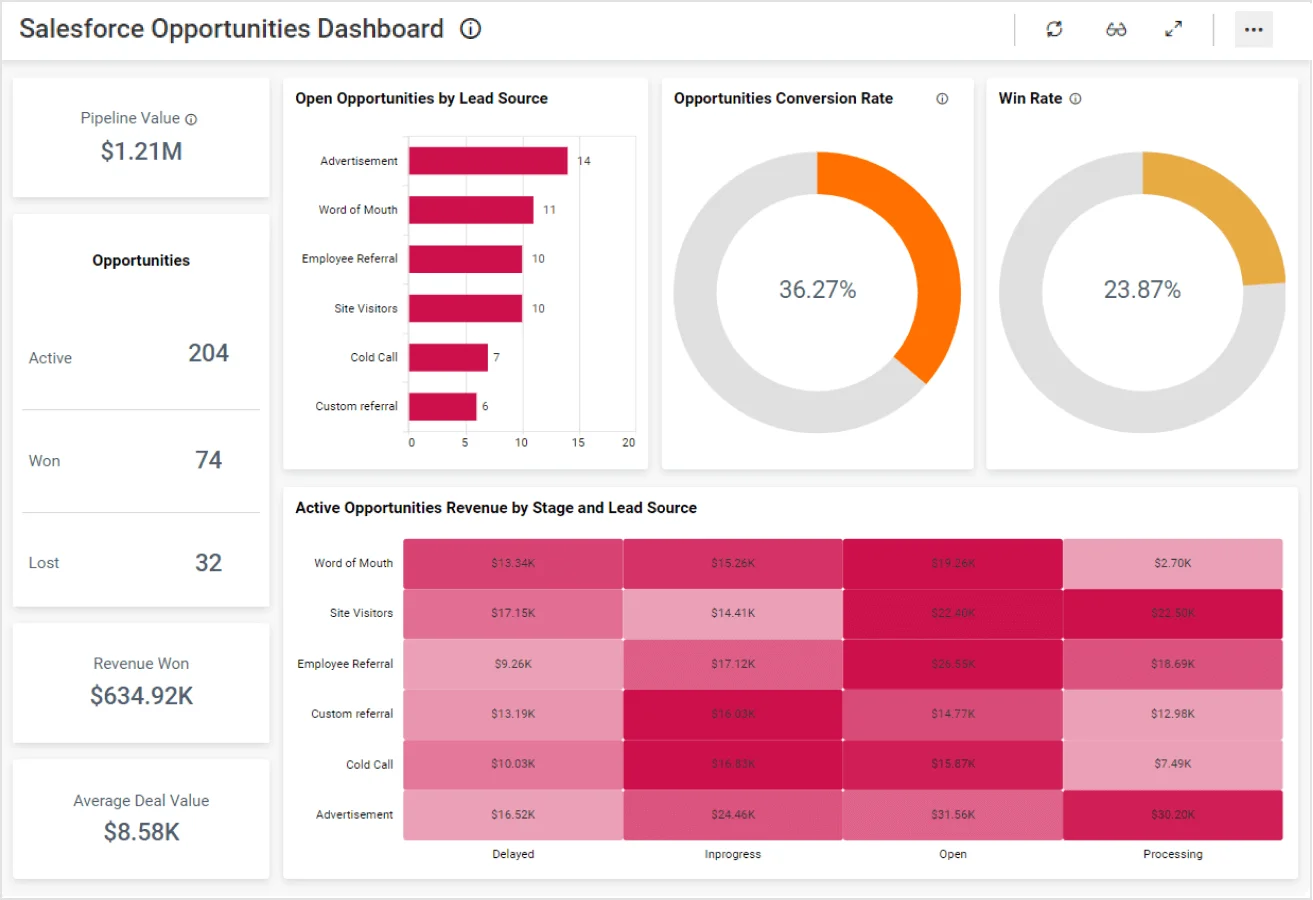1313x900 pixels.
Task: Open the three-dot more options menu
Action: pos(1253,29)
